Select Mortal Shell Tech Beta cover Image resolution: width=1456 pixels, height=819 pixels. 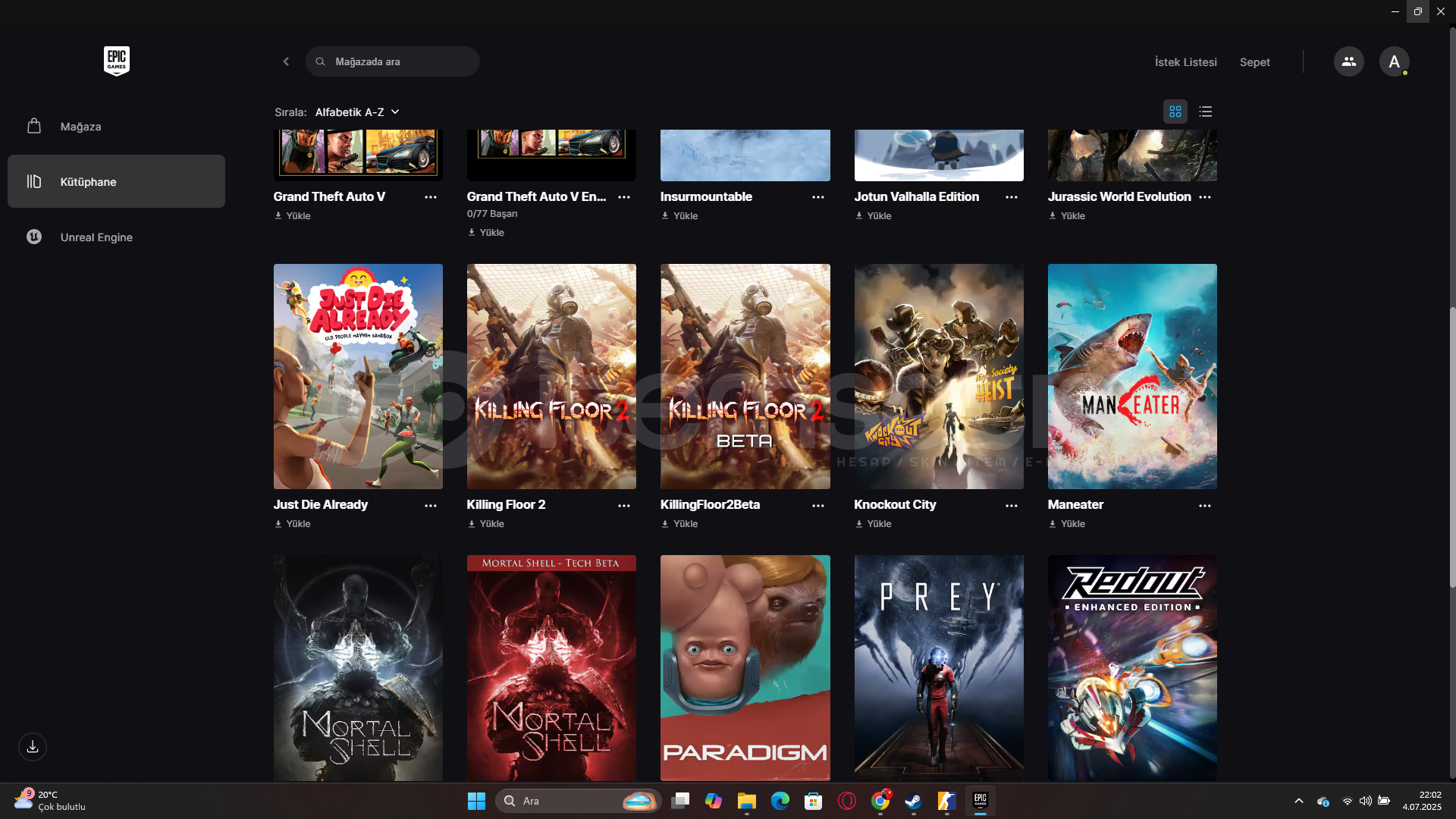(x=551, y=668)
